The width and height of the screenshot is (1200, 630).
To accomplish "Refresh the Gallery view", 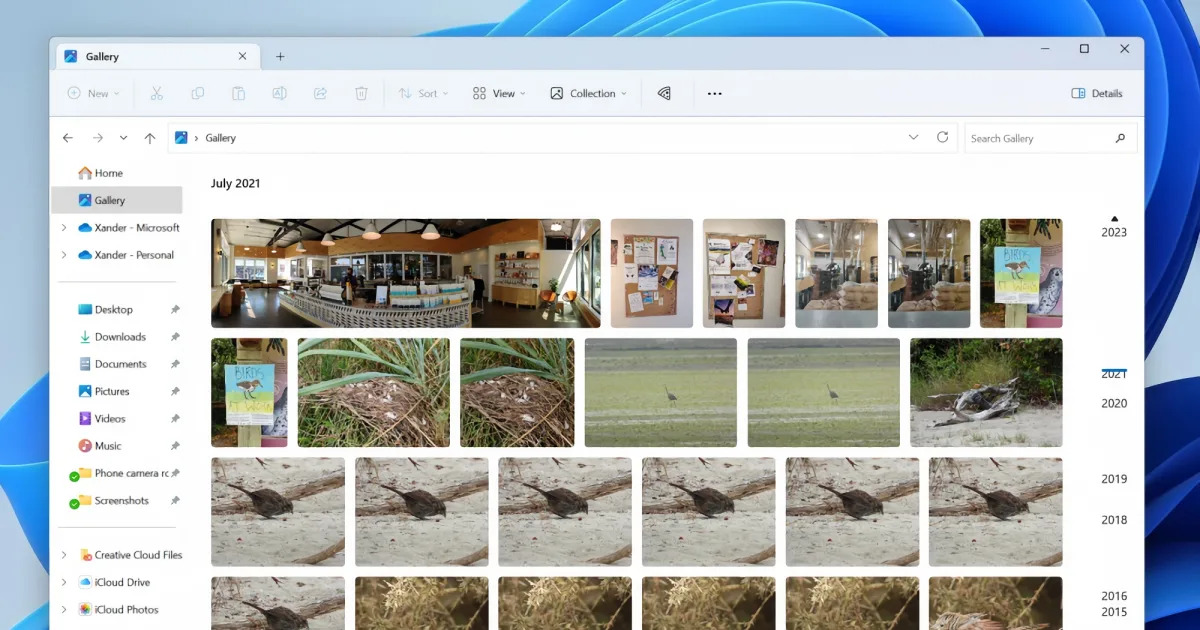I will click(x=942, y=137).
